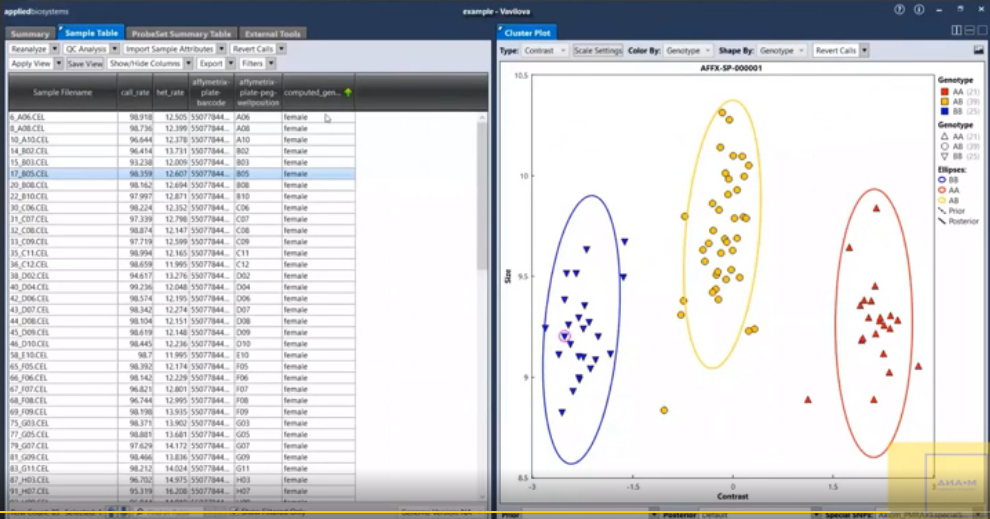Click the Save View button
This screenshot has width=990, height=519.
coord(85,63)
